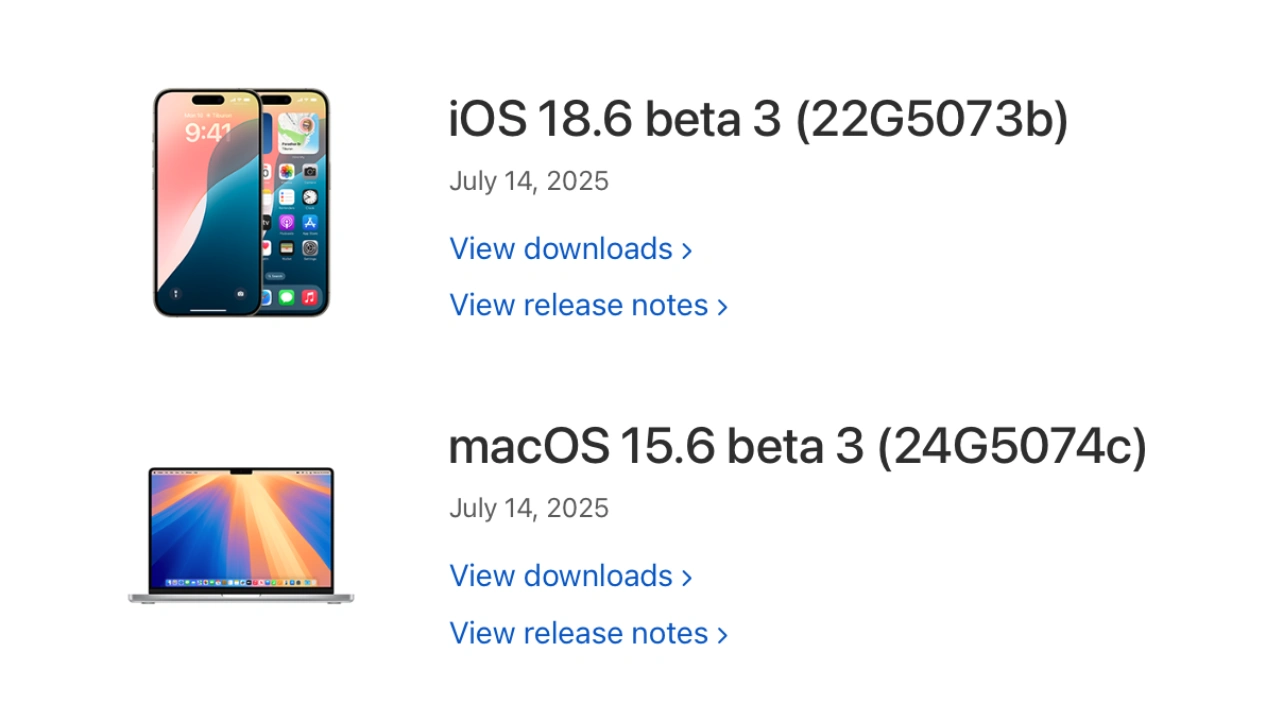Click the flashlight icon on iPhone lock screen
Screen dimensions: 1280x720
click(174, 294)
